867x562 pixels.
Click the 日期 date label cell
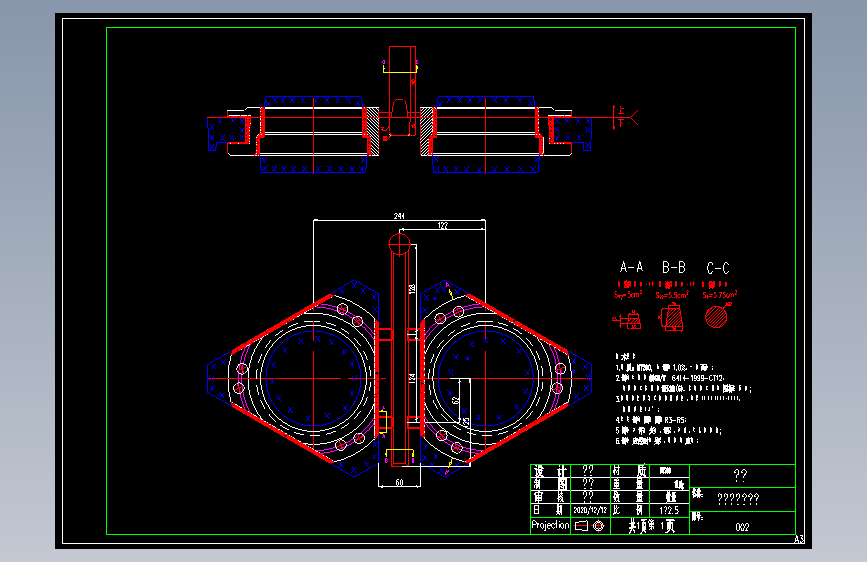pyautogui.click(x=550, y=510)
